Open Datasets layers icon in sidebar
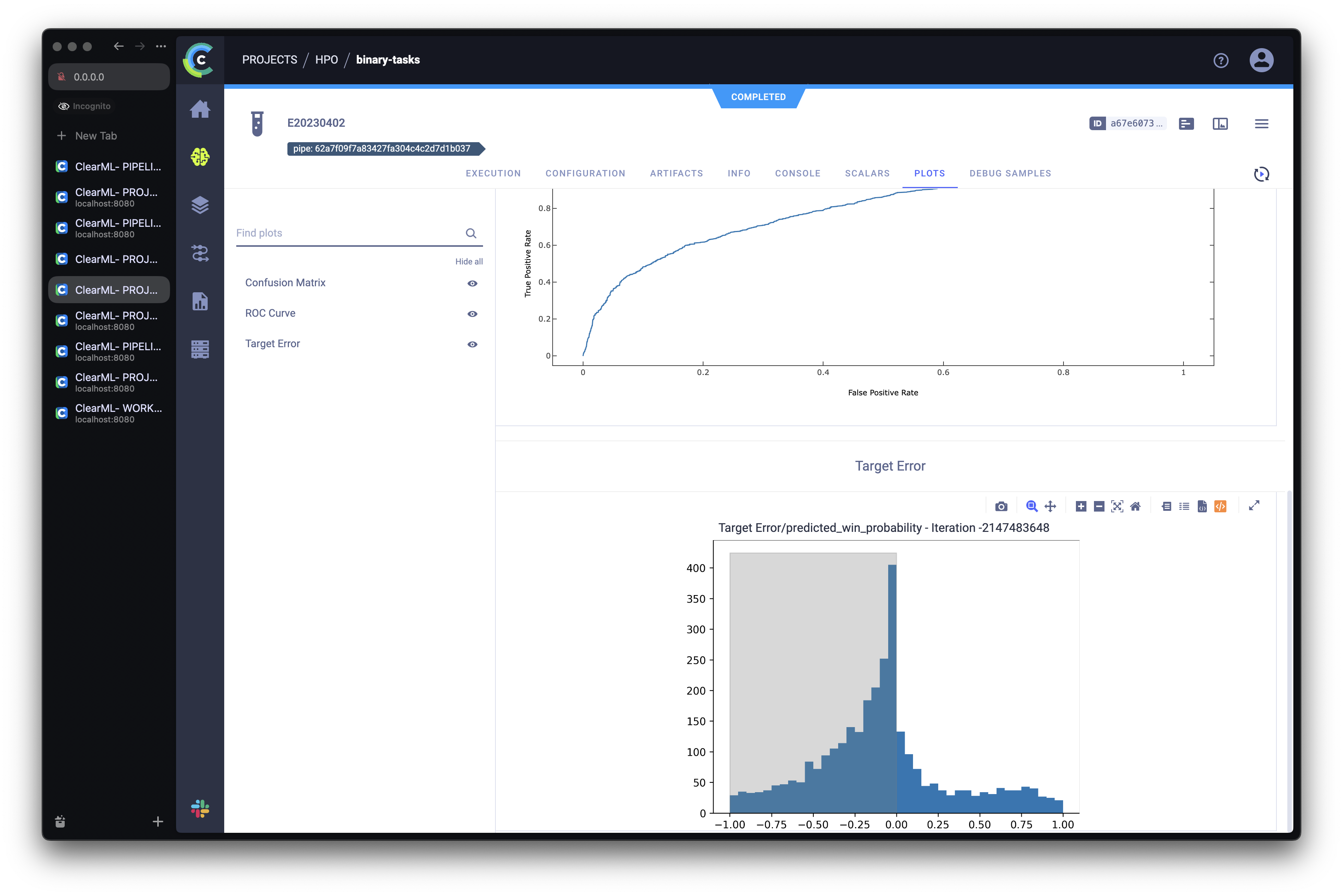This screenshot has height=896, width=1343. tap(200, 205)
